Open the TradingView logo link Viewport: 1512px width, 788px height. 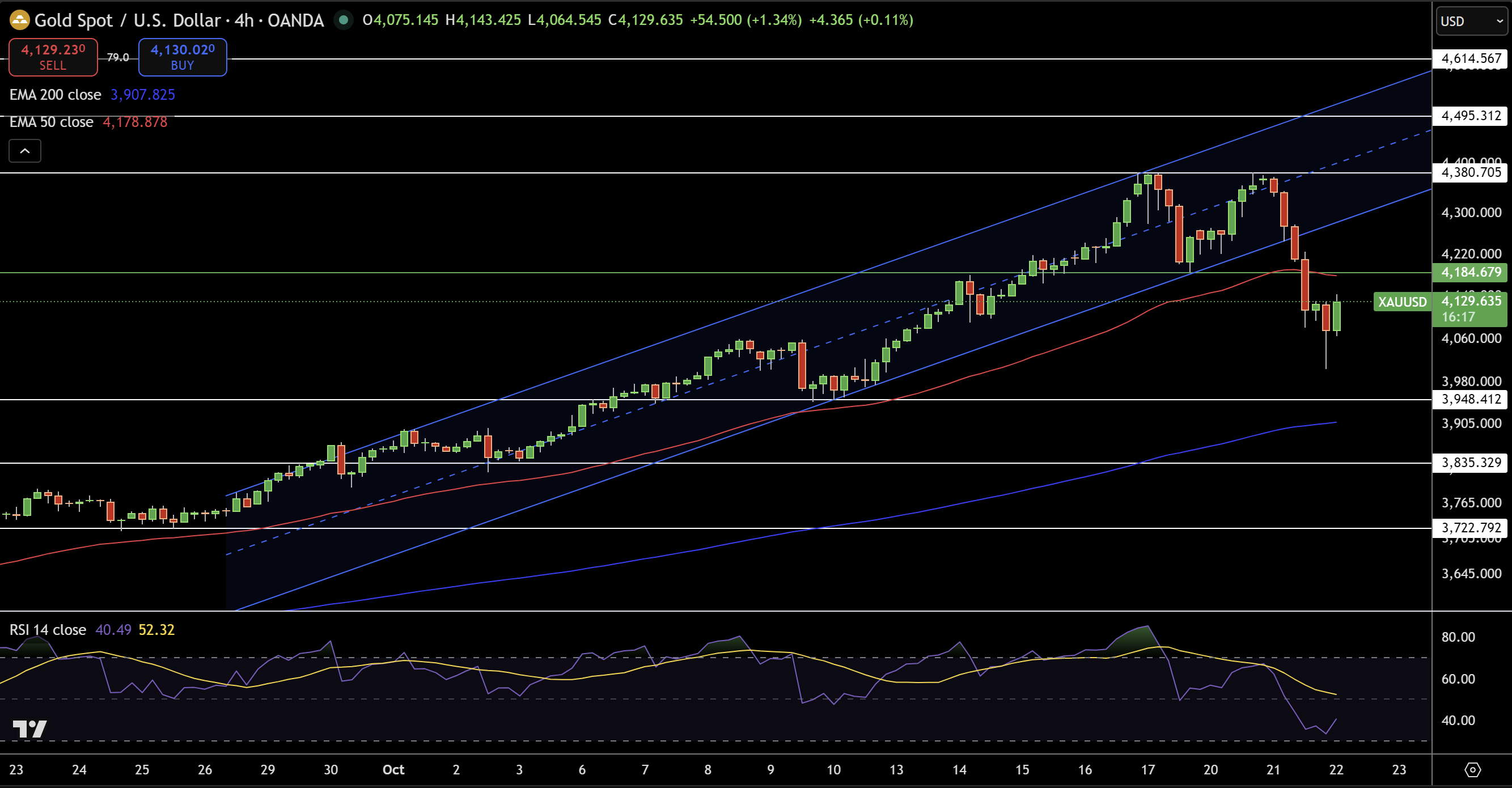[x=29, y=728]
